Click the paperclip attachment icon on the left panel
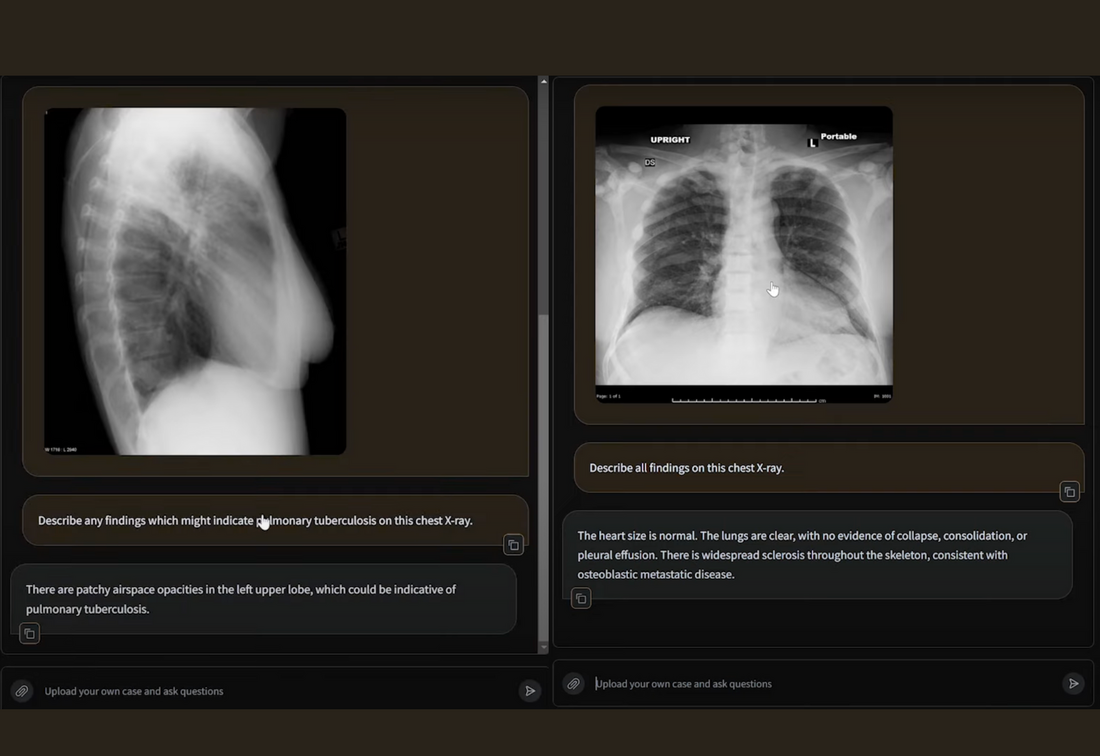 click(x=21, y=690)
